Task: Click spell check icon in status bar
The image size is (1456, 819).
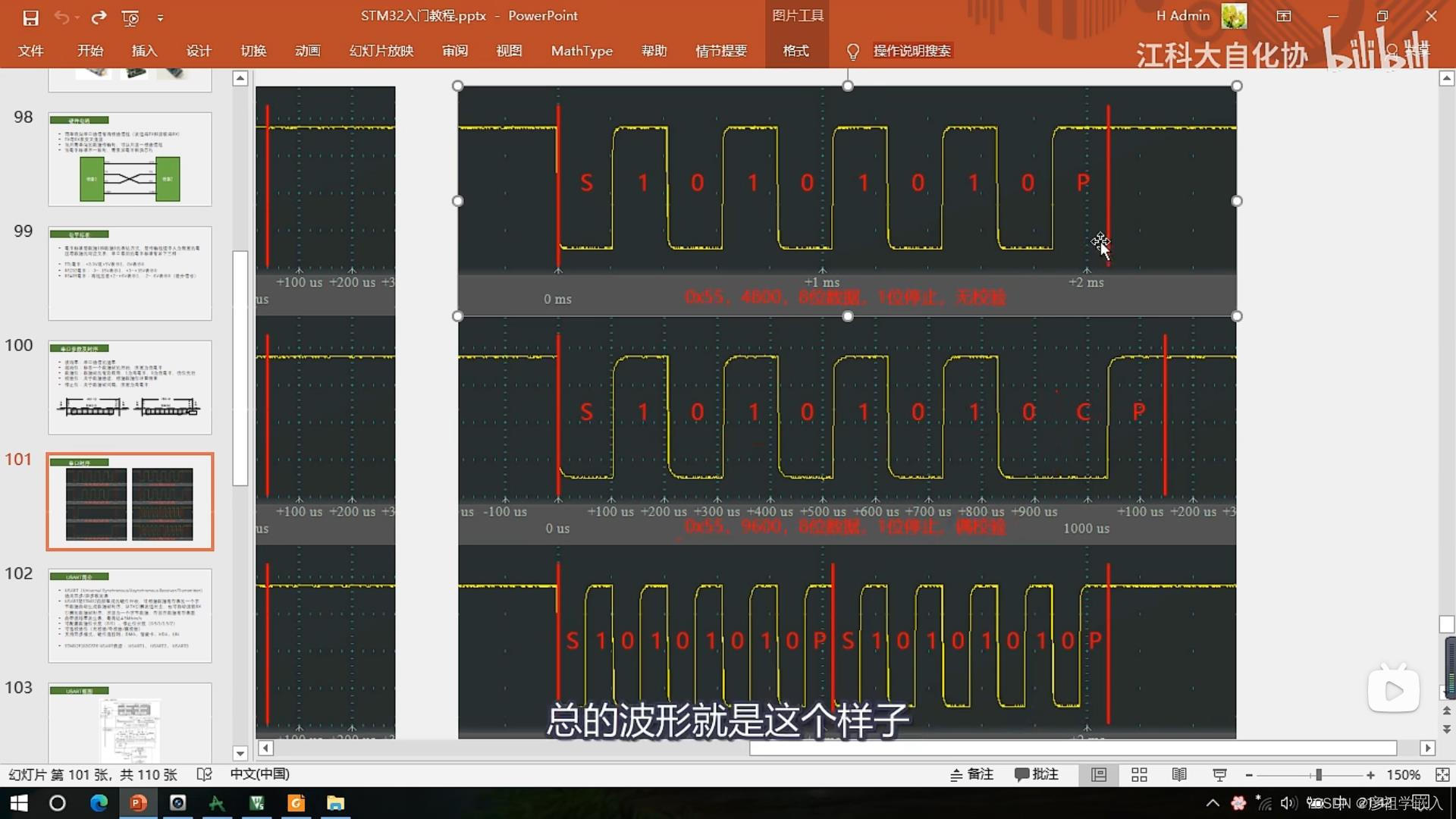Action: point(204,774)
